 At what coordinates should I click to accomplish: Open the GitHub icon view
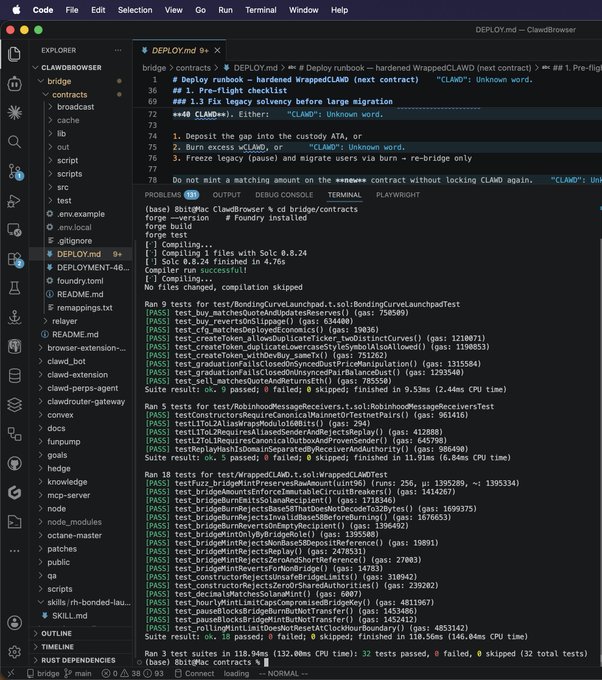click(x=14, y=464)
